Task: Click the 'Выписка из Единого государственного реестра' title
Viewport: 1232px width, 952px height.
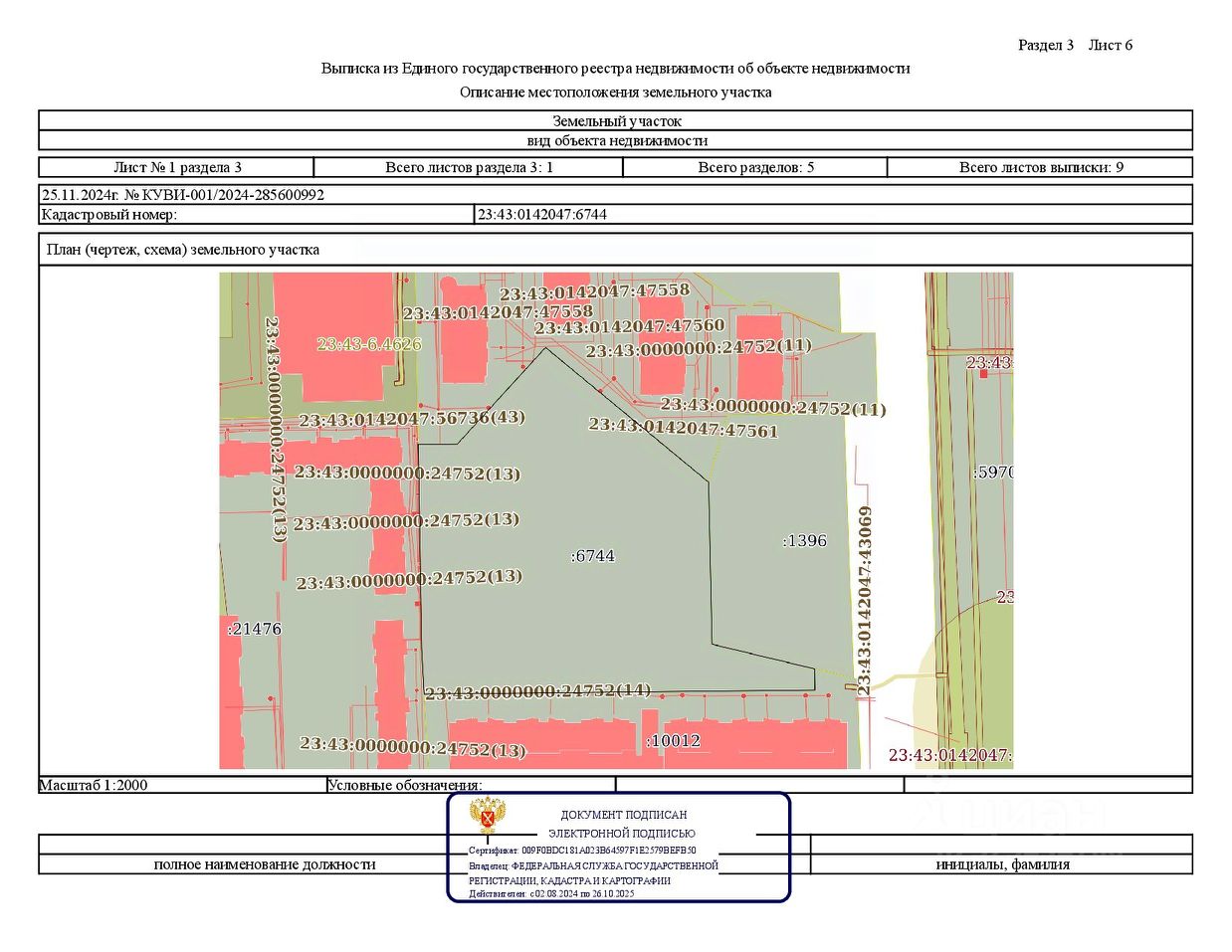Action: pyautogui.click(x=616, y=69)
